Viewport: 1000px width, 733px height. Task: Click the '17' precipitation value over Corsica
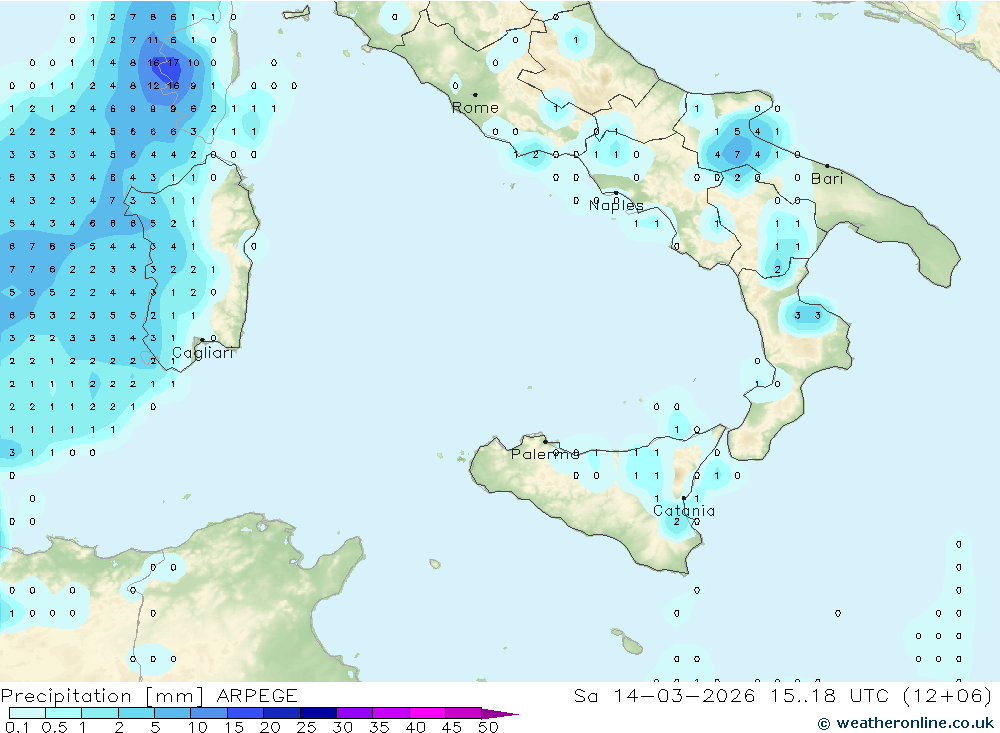click(173, 63)
